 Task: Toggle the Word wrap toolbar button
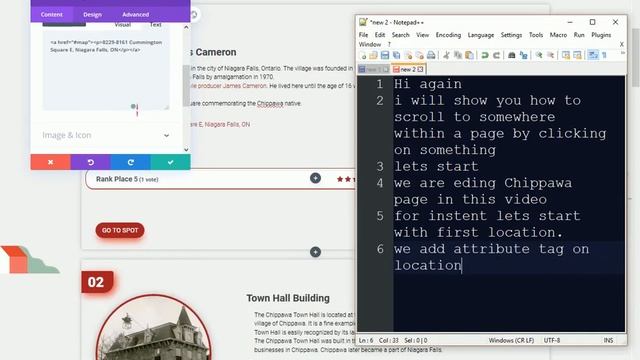coord(593,55)
